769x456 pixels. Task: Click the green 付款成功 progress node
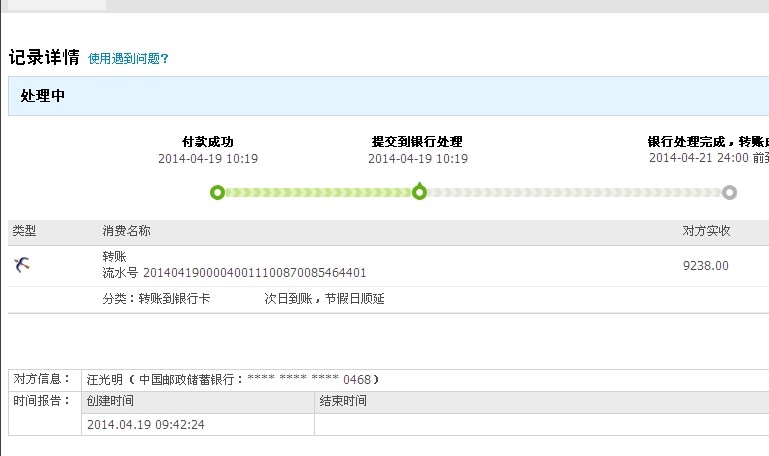coord(217,193)
